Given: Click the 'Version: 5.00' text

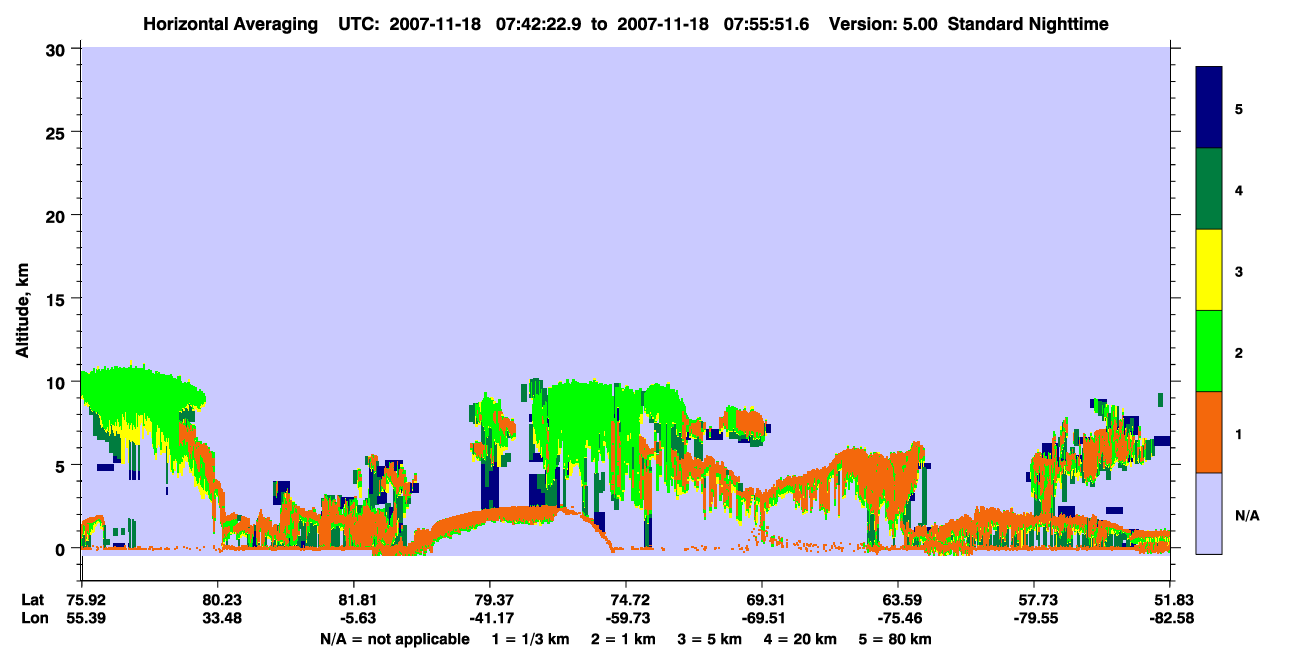Looking at the screenshot, I should [883, 24].
